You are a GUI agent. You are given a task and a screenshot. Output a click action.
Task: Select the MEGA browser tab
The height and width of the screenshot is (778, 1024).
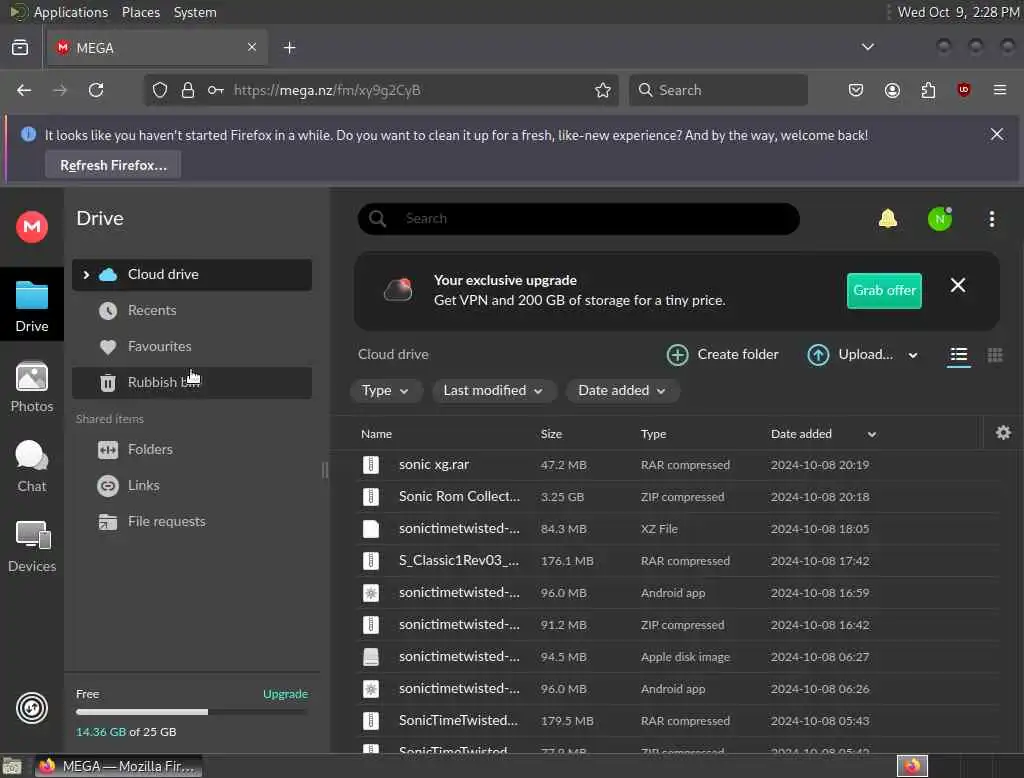click(157, 48)
